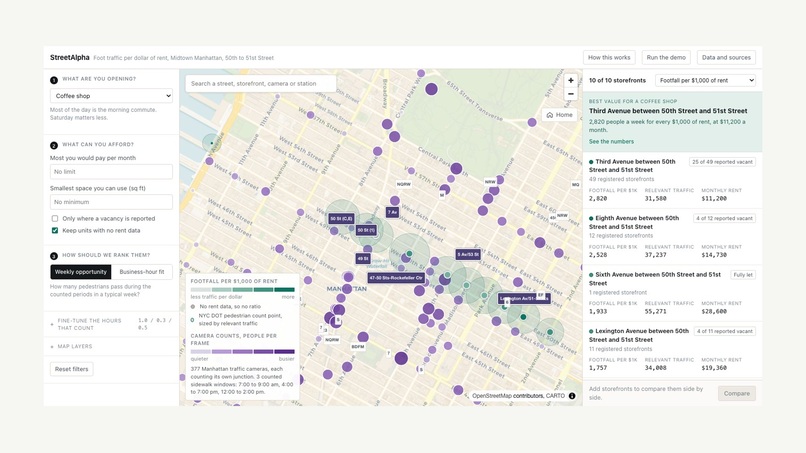This screenshot has height=453, width=806.
Task: Click the Compare button
Action: (737, 393)
